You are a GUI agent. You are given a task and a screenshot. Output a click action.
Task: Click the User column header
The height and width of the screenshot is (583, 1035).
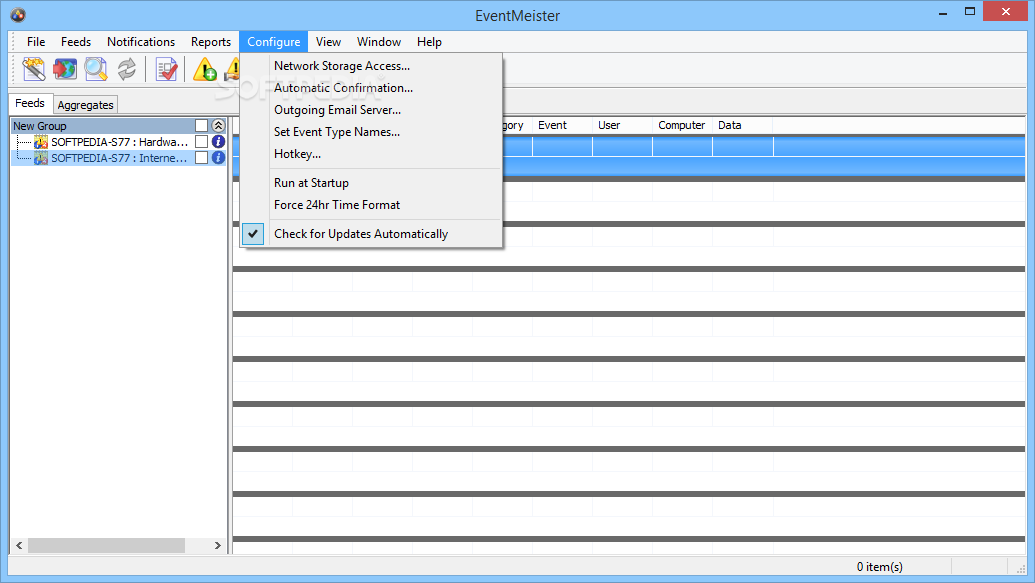point(622,125)
